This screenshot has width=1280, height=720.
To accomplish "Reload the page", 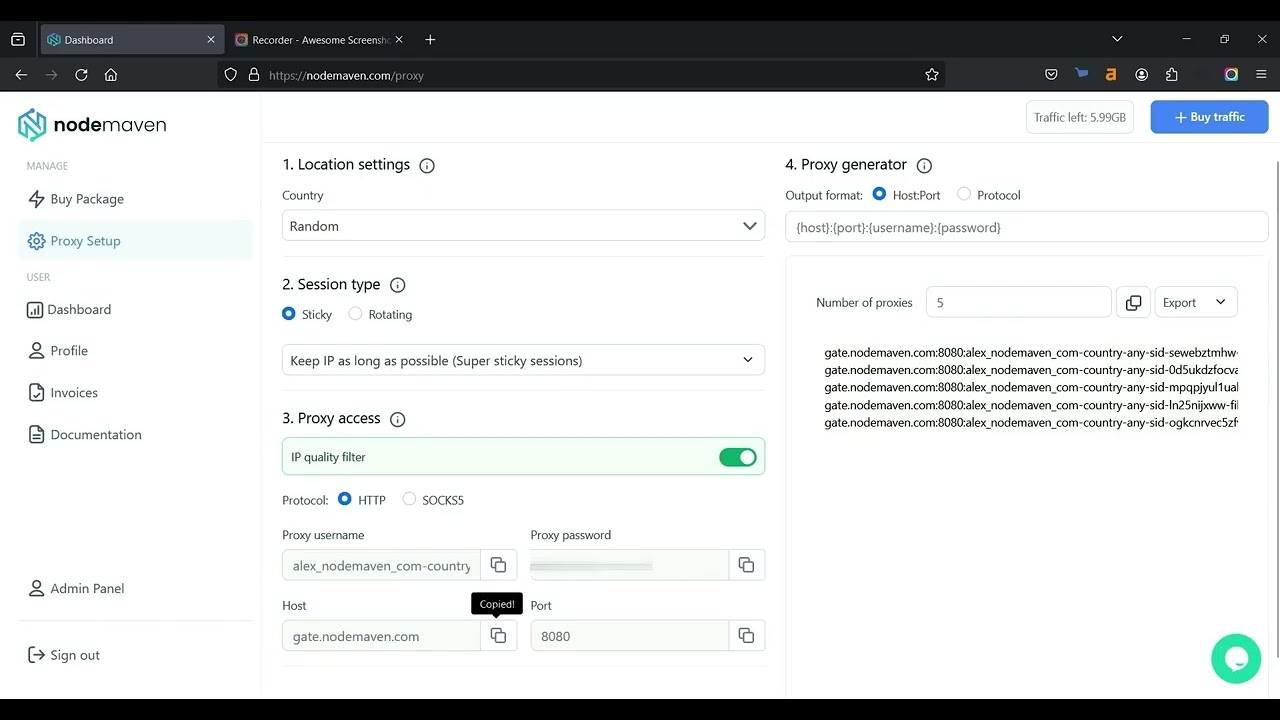I will click(x=81, y=75).
